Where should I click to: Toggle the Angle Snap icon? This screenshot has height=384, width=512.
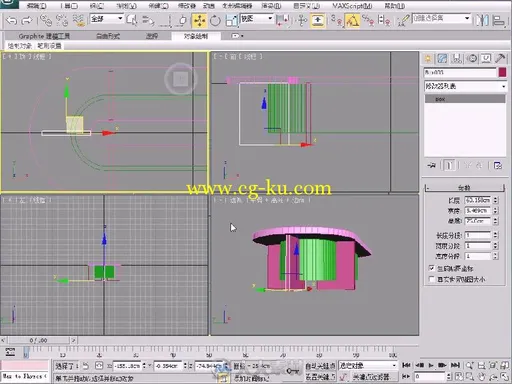(x=352, y=21)
